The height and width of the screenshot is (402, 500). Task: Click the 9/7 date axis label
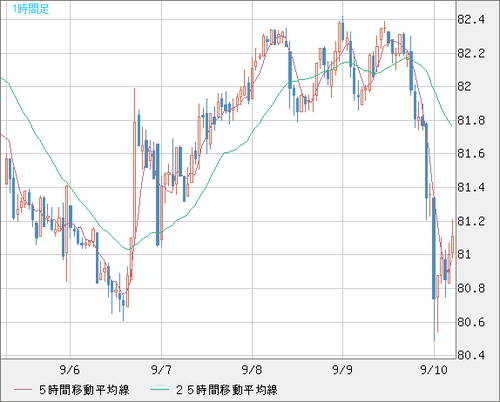[x=161, y=369]
